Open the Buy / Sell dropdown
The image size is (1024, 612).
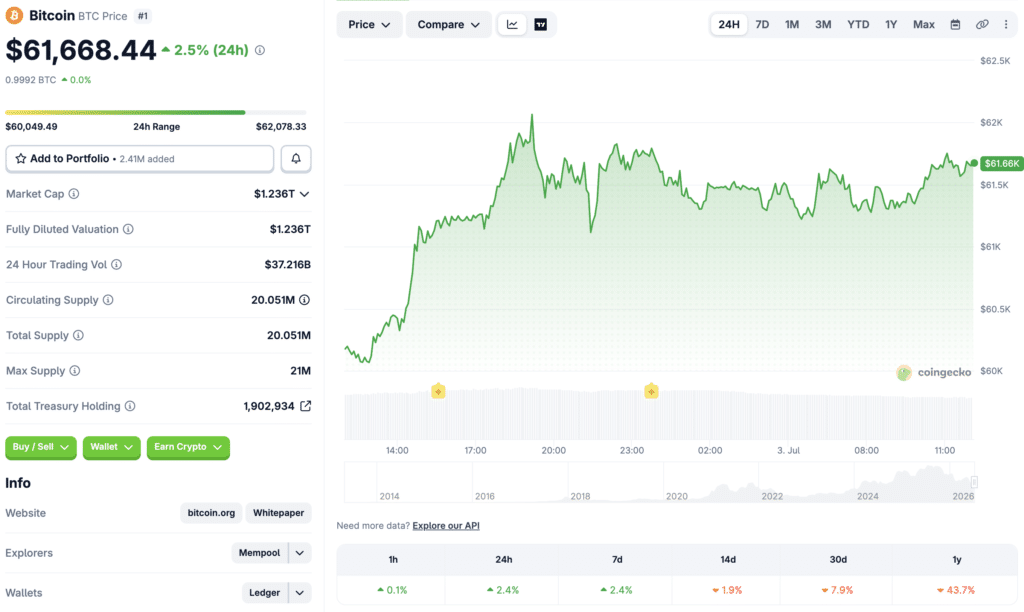(40, 447)
